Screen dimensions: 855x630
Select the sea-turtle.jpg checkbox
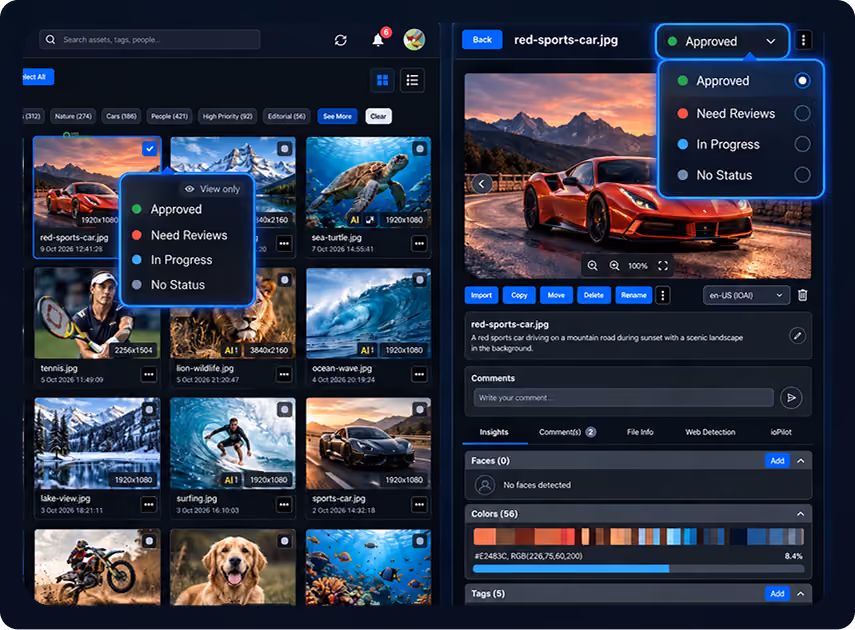pos(420,148)
